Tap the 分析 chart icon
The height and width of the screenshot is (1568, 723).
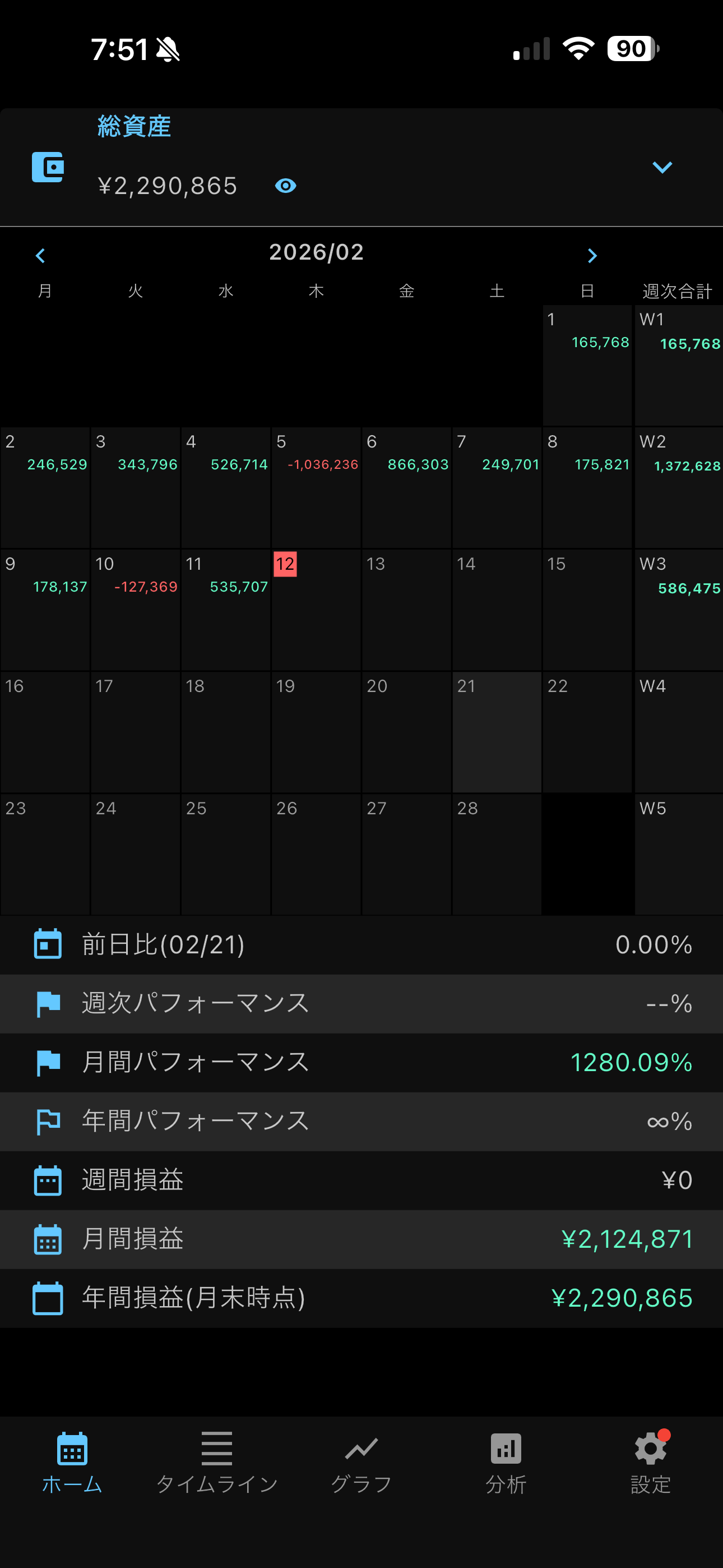[x=506, y=1449]
